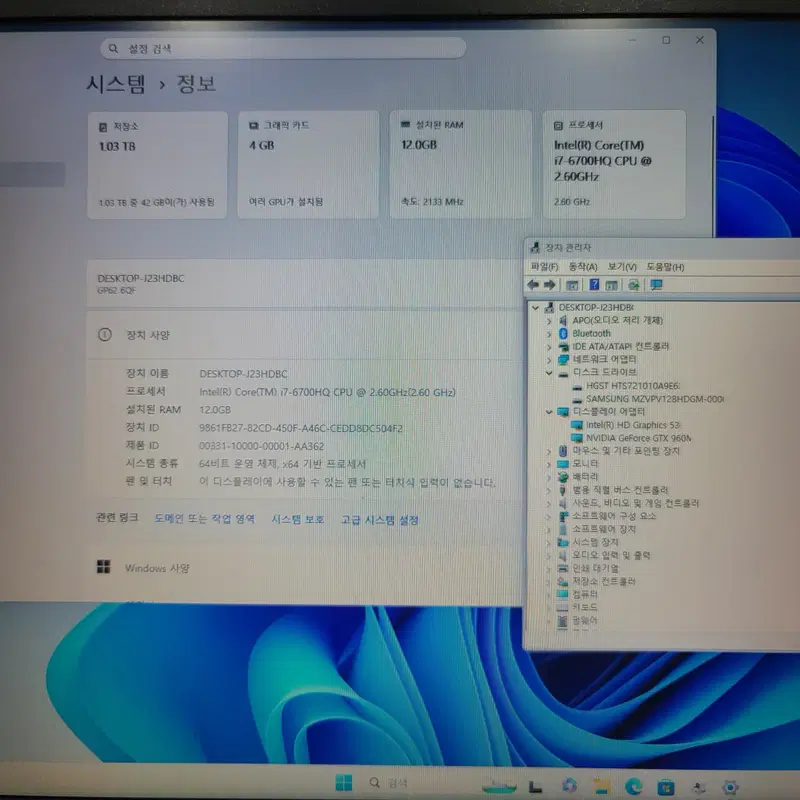Click the 마우스 및 기타 포인팅 장치 mouse icon

pos(563,451)
